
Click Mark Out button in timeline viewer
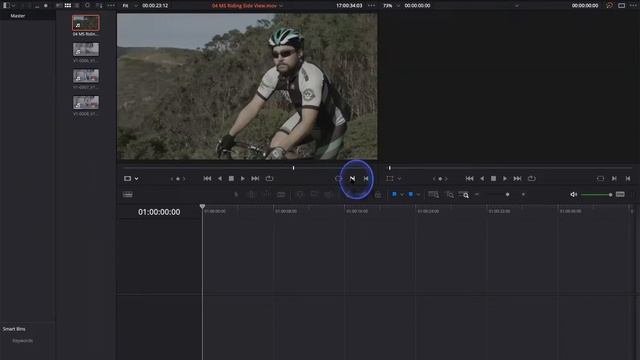628,178
